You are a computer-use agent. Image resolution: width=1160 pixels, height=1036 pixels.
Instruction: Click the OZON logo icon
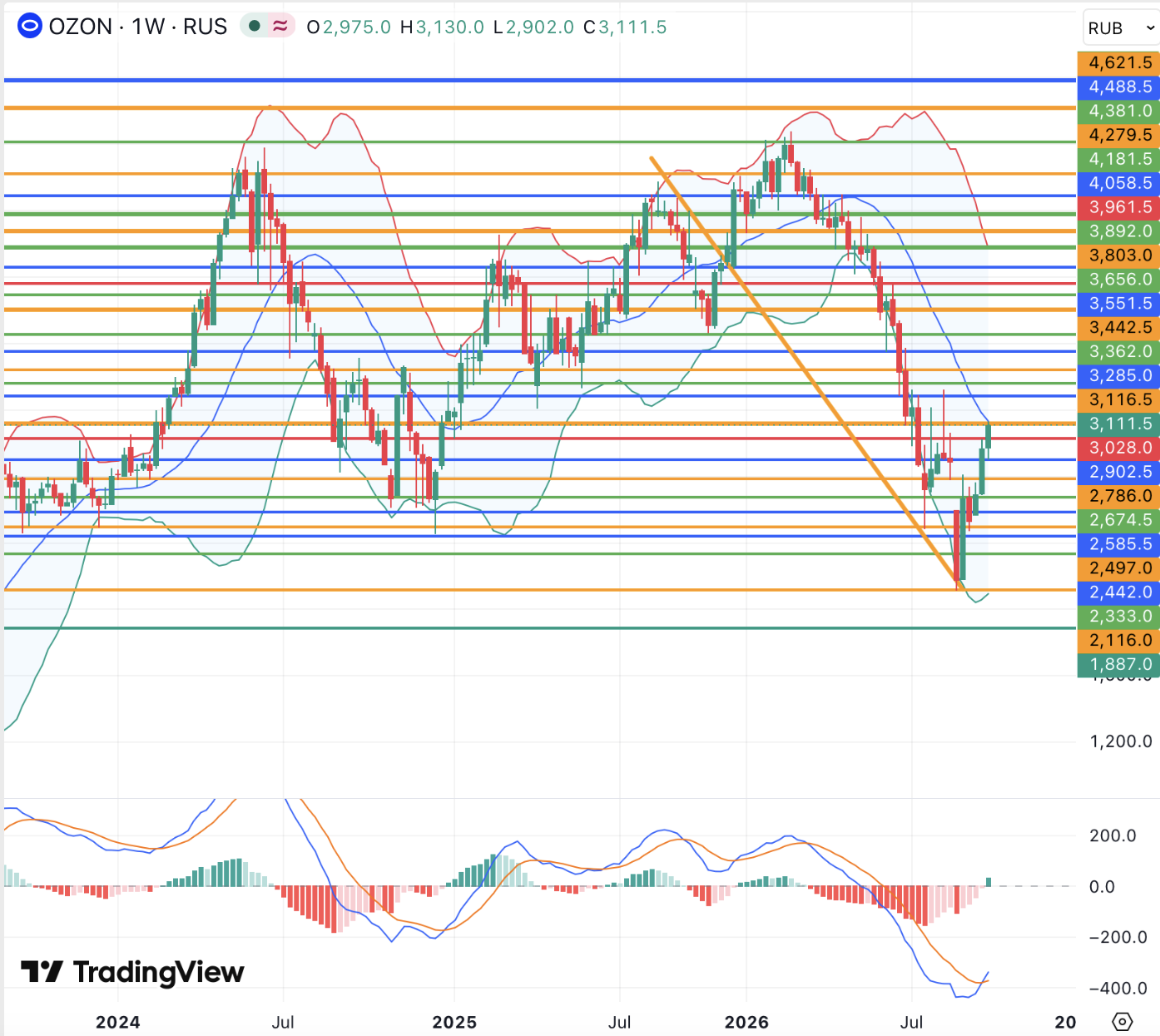pyautogui.click(x=29, y=27)
